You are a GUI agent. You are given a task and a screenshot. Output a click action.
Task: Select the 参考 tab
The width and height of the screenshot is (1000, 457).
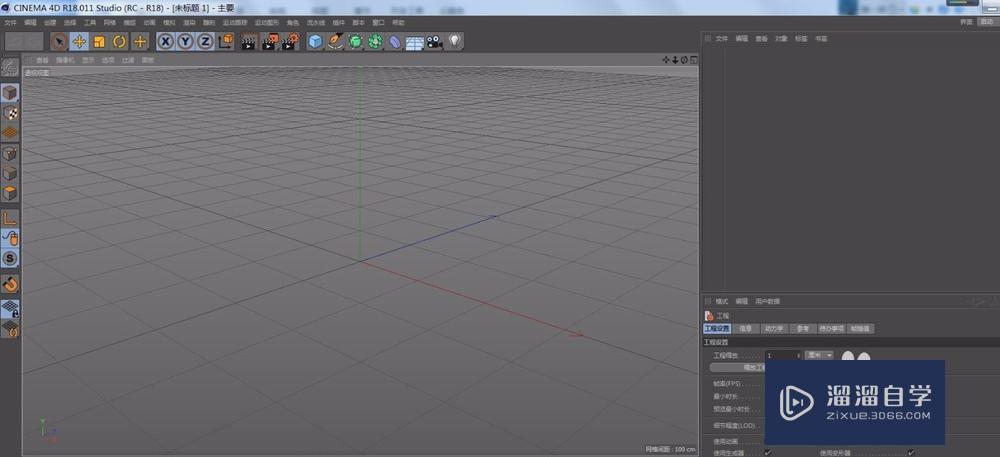pyautogui.click(x=803, y=329)
